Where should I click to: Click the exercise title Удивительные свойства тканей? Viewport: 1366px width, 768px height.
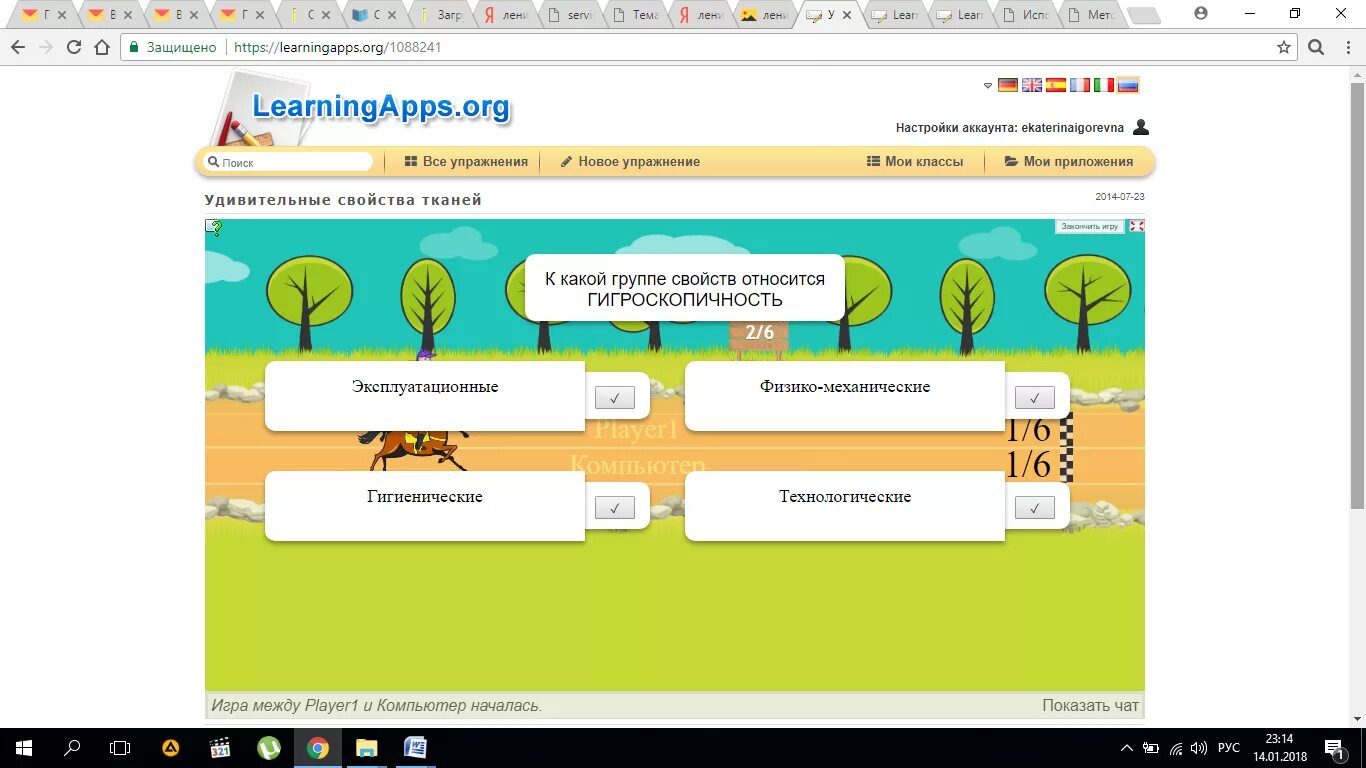click(343, 200)
